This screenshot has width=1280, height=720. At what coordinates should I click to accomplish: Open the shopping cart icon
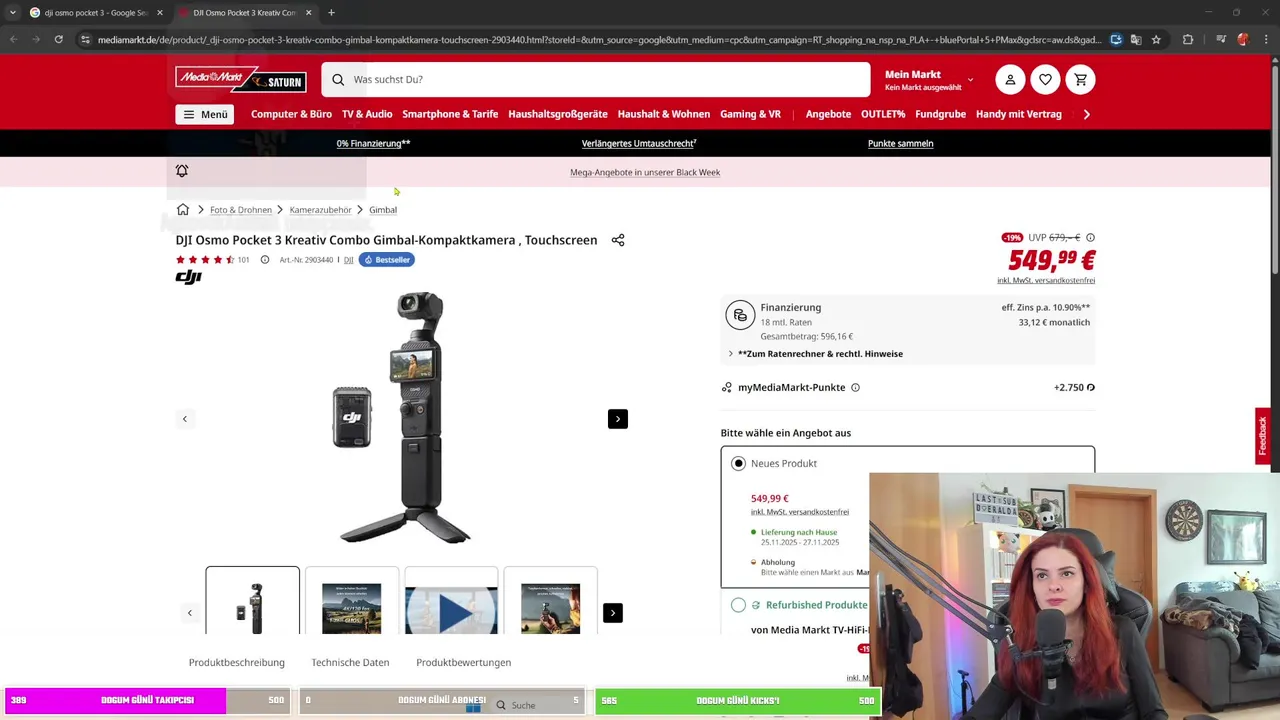coord(1081,79)
